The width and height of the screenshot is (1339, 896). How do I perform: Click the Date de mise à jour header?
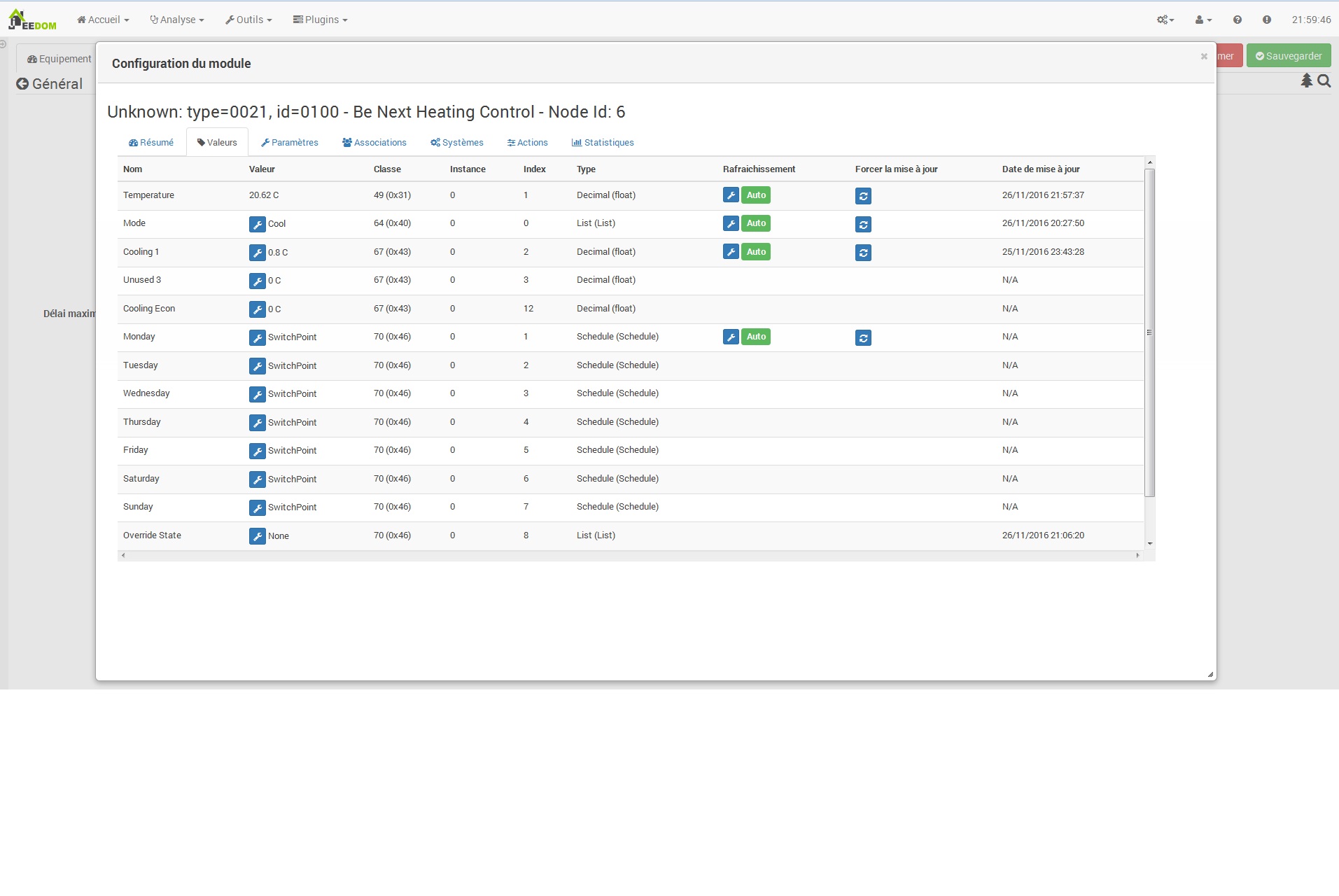[x=1041, y=169]
